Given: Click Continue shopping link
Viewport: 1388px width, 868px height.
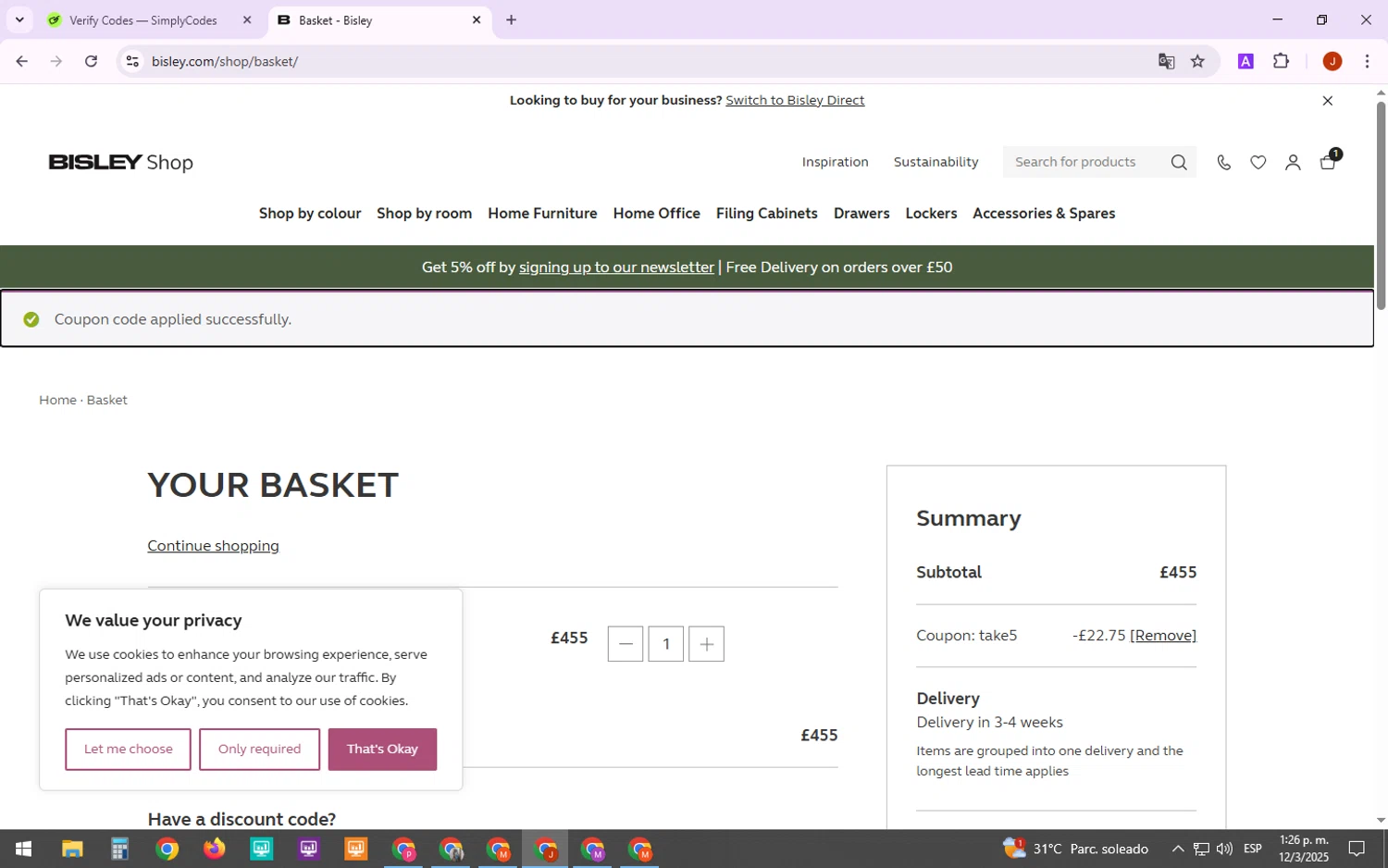Looking at the screenshot, I should tap(213, 546).
